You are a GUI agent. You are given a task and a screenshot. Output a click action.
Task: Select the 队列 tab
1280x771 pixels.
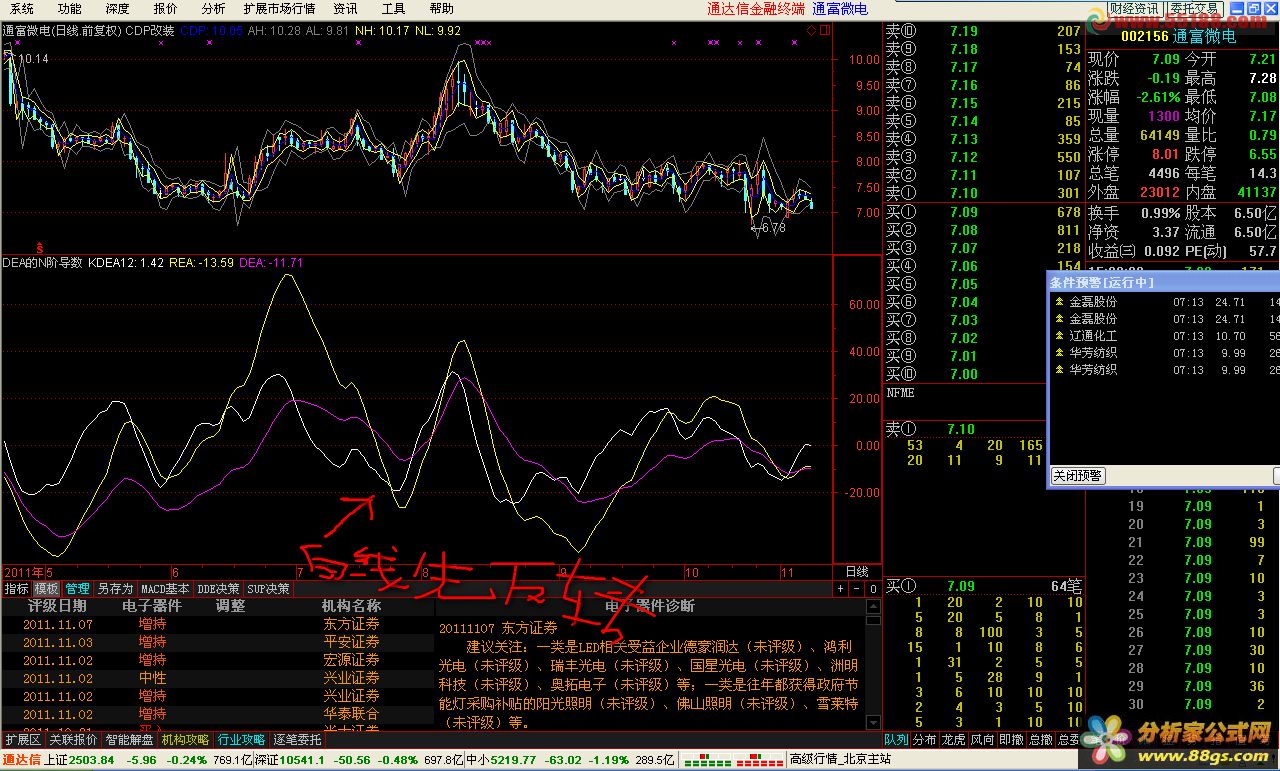[896, 740]
